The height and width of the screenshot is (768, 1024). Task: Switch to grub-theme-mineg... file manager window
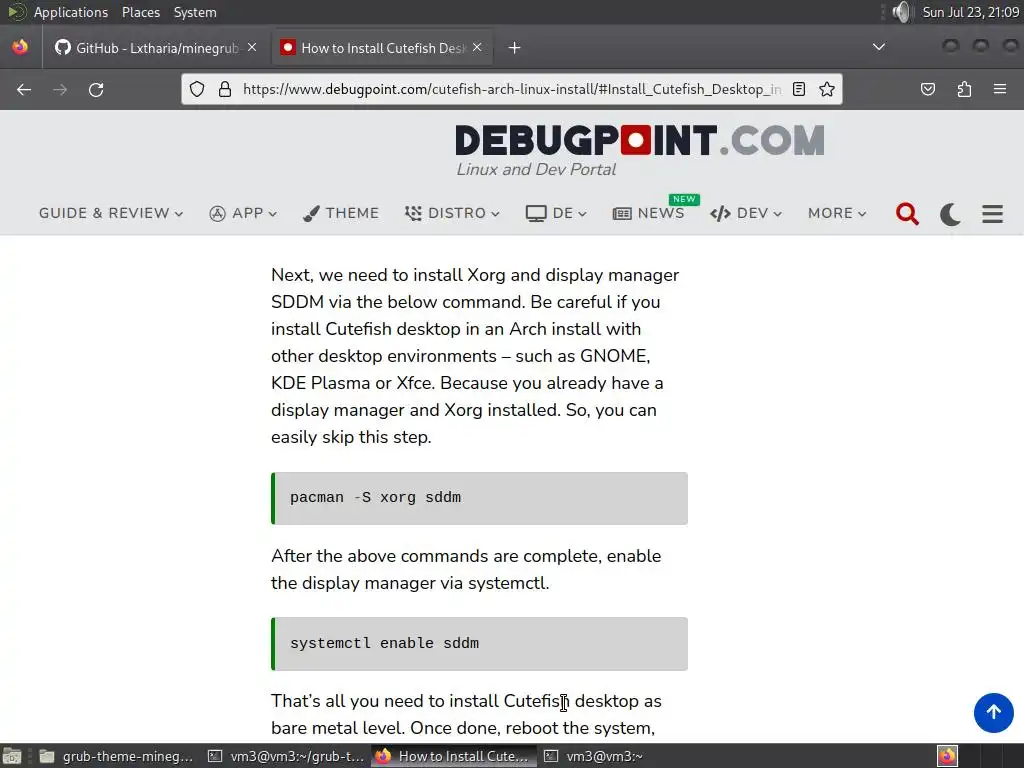[x=116, y=756]
